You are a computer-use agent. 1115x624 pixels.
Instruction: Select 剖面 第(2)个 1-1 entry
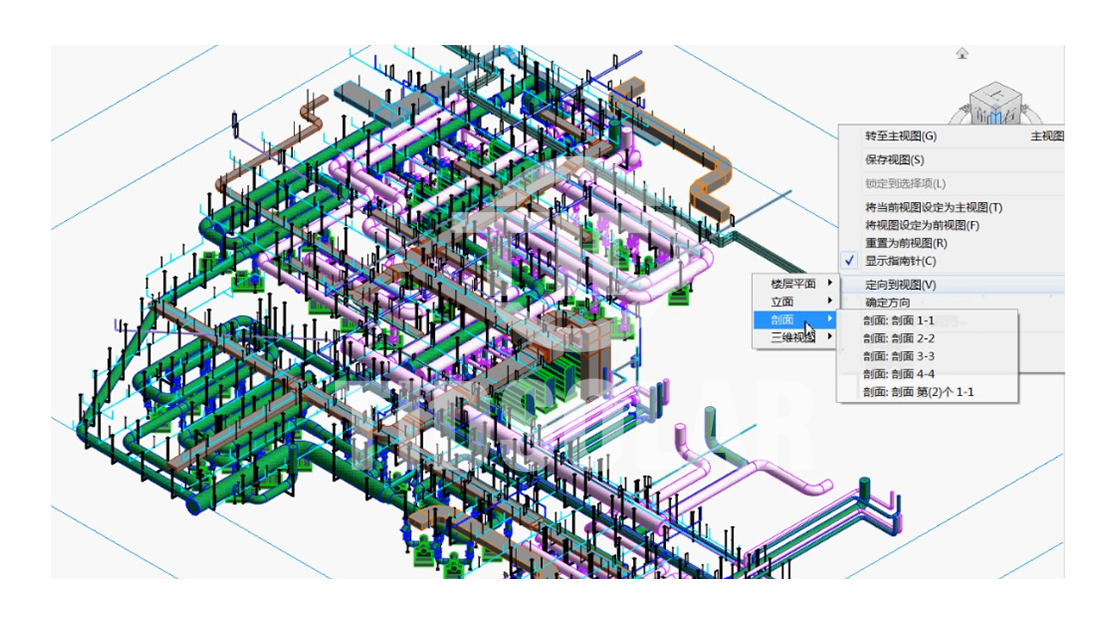[918, 392]
